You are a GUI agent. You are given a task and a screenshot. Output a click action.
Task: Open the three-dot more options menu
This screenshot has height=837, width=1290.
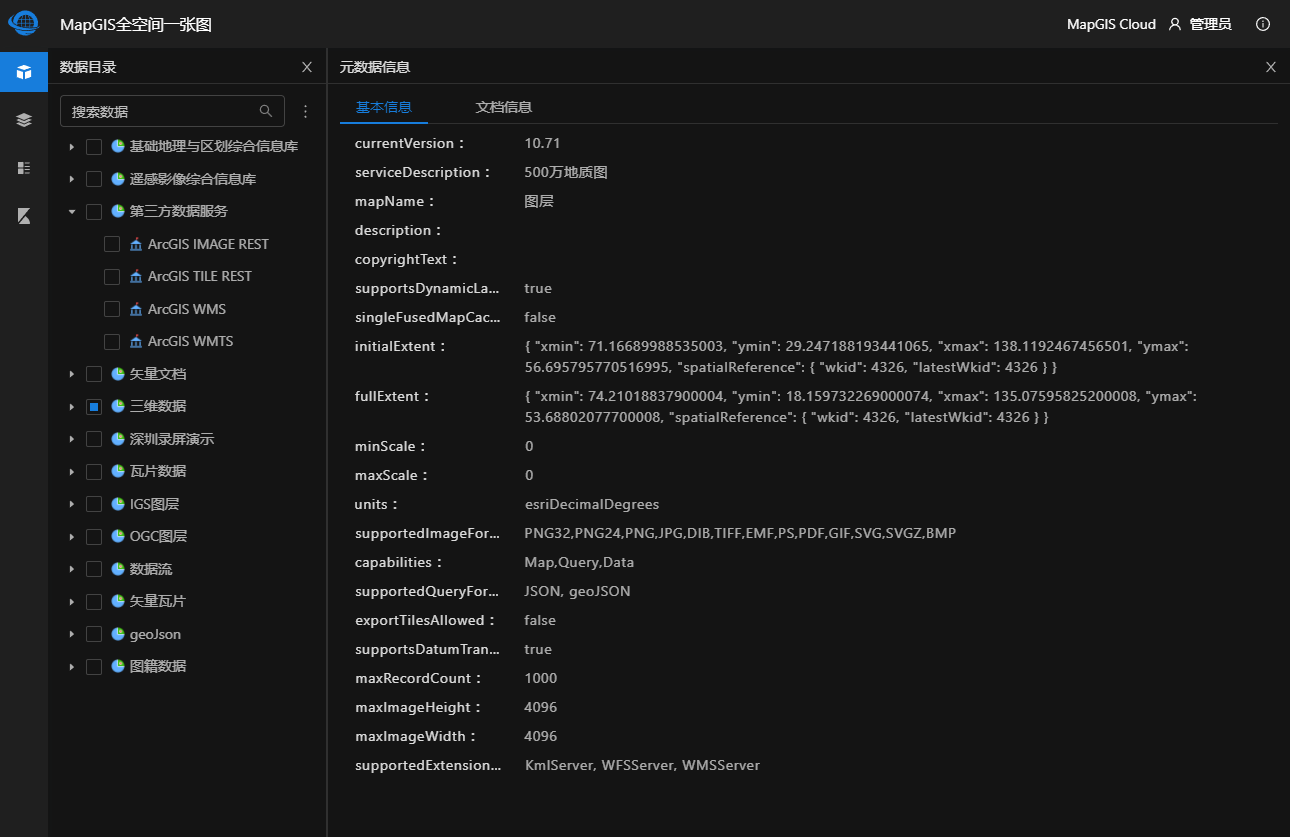tap(306, 111)
